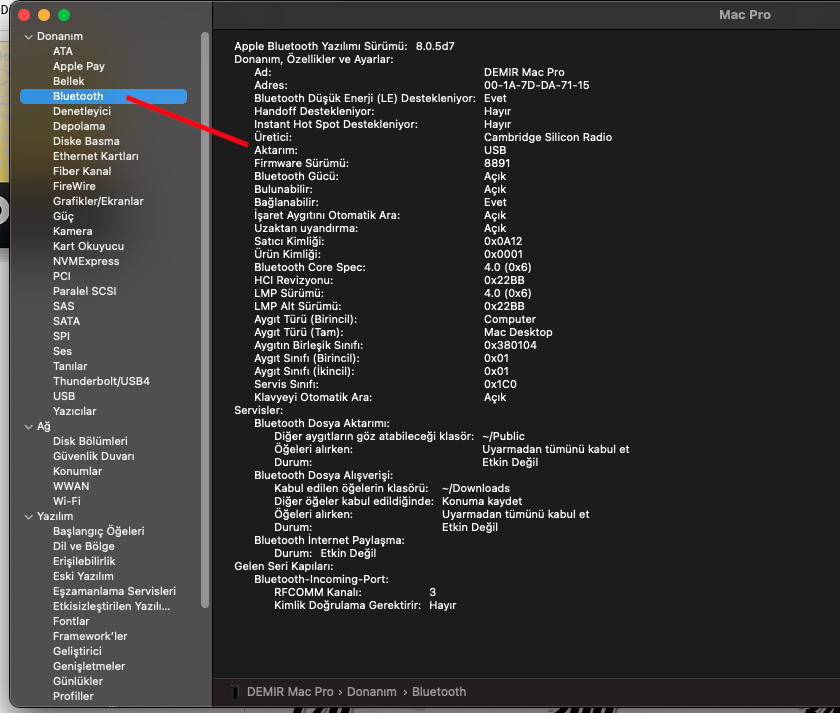
Task: Select the Bellek hardware entry
Action: pyautogui.click(x=69, y=82)
